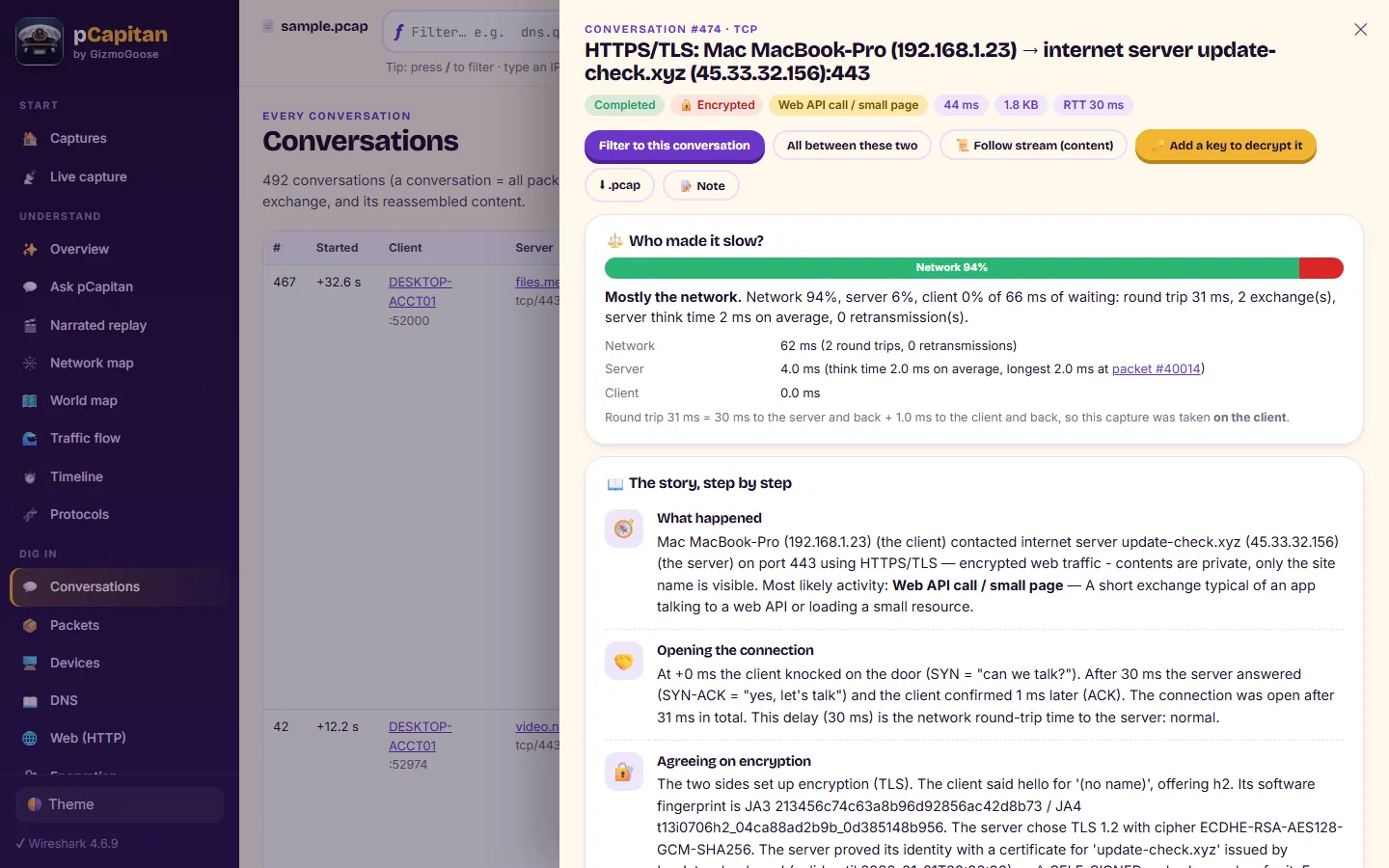1389x868 pixels.
Task: Click the Completed status badge
Action: pyautogui.click(x=624, y=105)
